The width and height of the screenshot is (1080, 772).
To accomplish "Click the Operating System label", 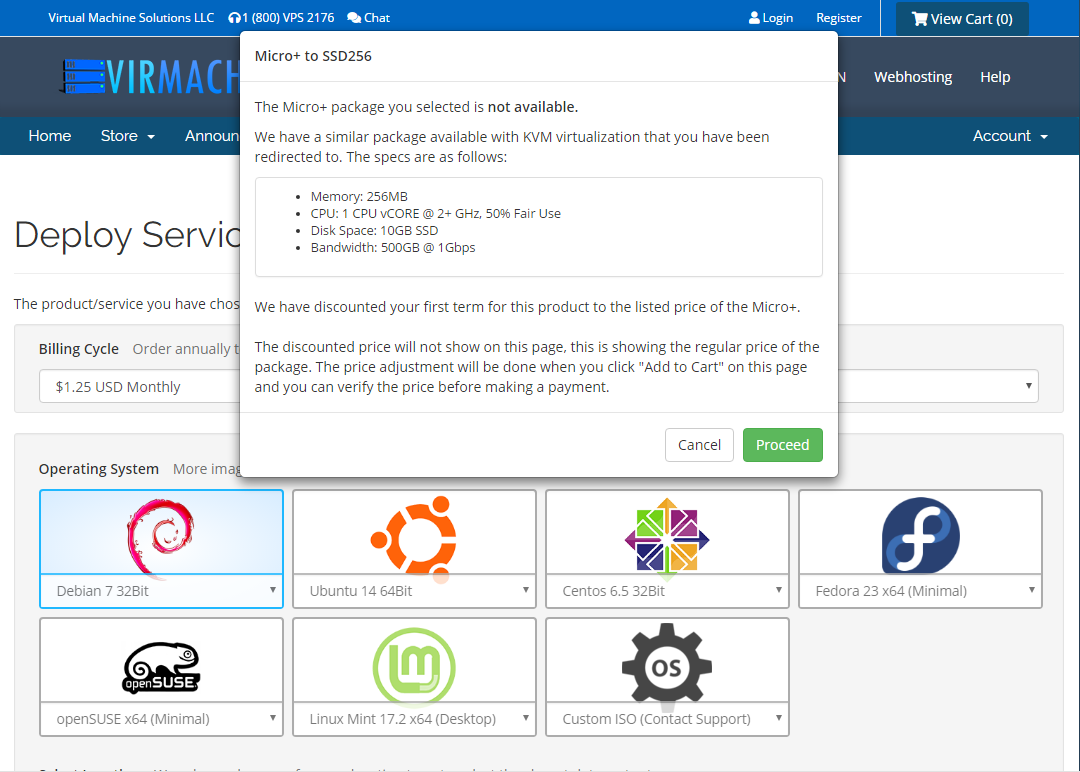I will 98,469.
